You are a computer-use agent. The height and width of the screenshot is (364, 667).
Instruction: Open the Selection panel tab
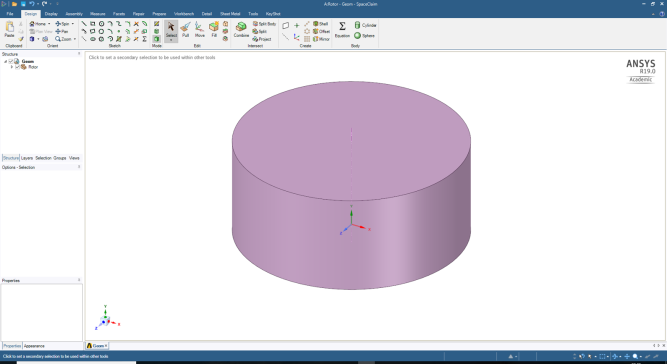[43, 158]
